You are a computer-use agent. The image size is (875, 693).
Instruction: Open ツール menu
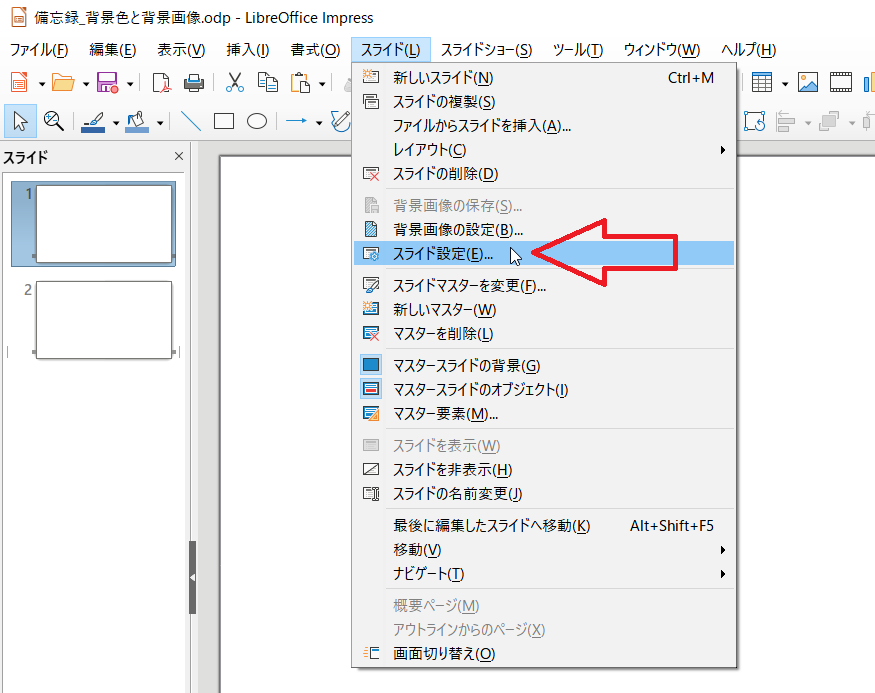pos(578,50)
